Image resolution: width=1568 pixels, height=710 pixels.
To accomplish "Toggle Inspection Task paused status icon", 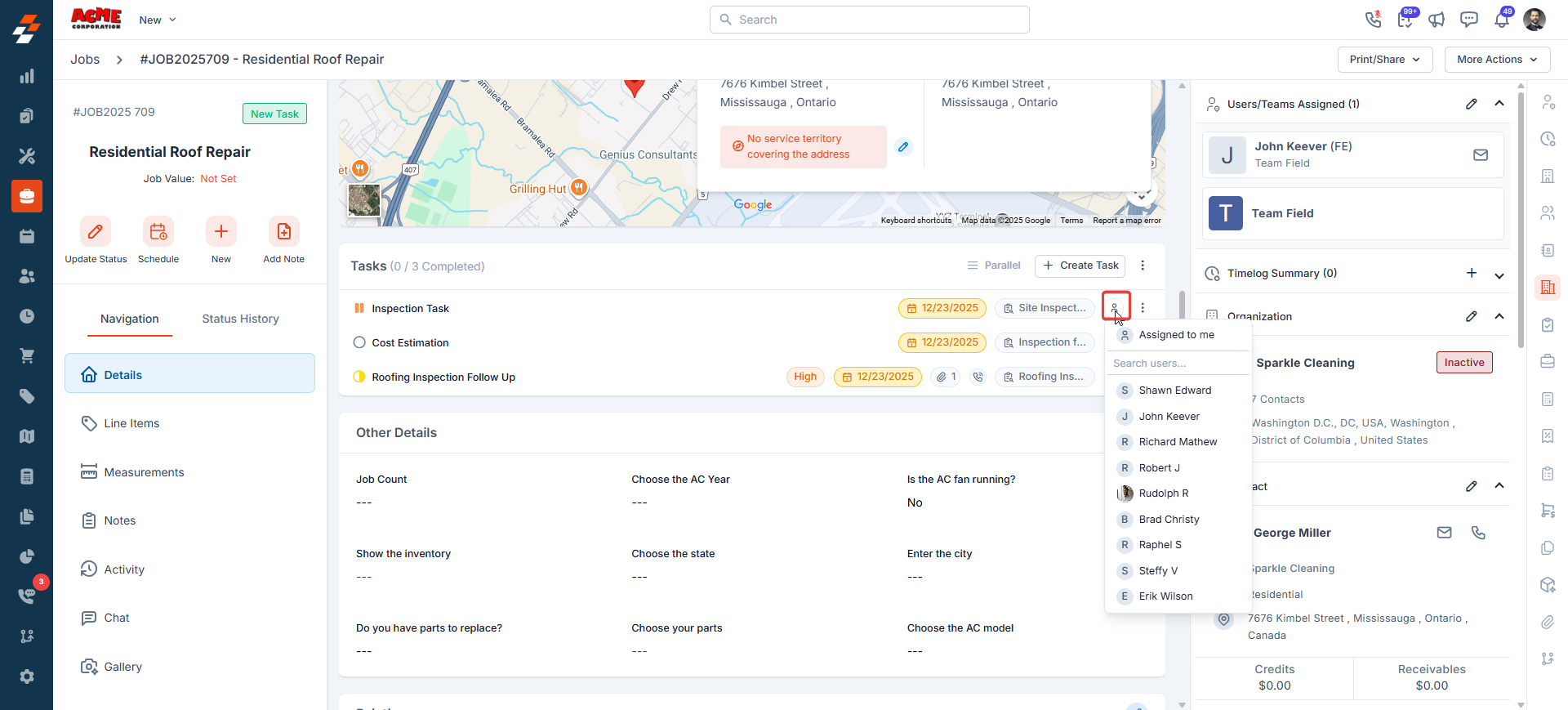I will pyautogui.click(x=359, y=308).
